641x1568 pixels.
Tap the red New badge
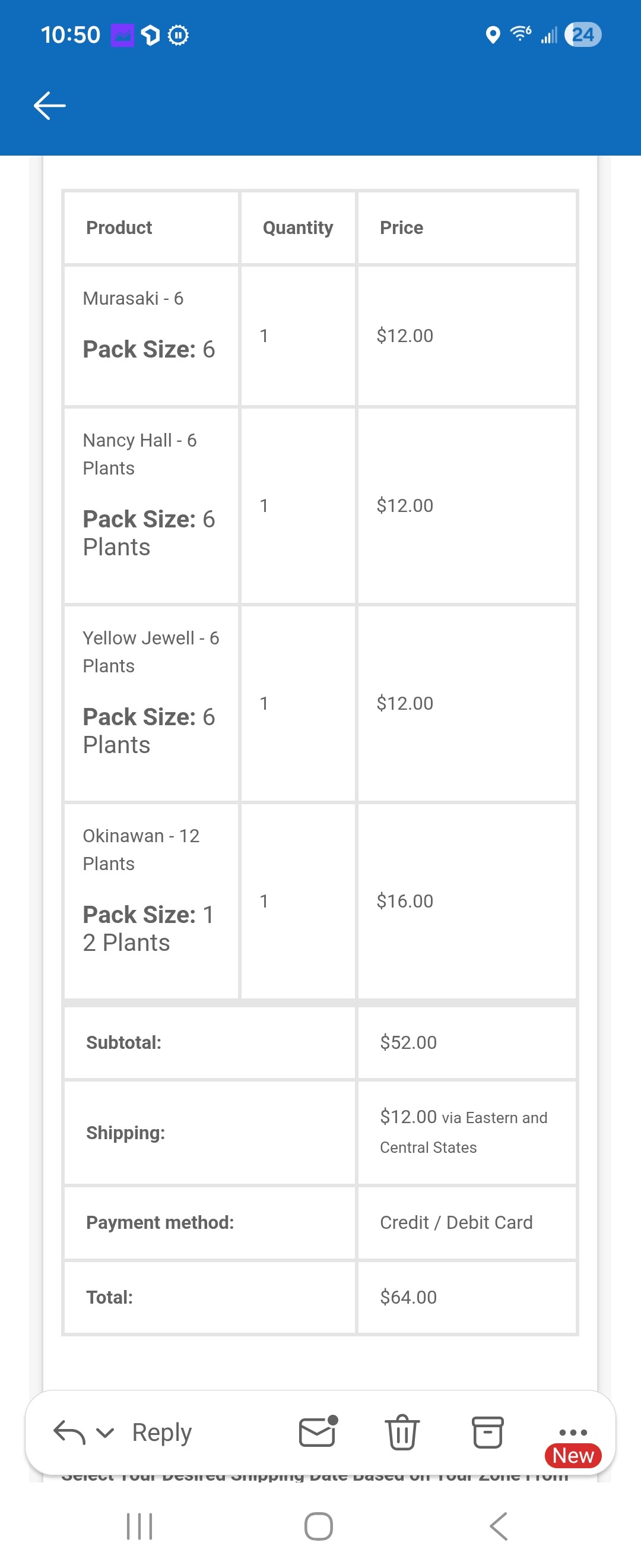(x=573, y=1455)
